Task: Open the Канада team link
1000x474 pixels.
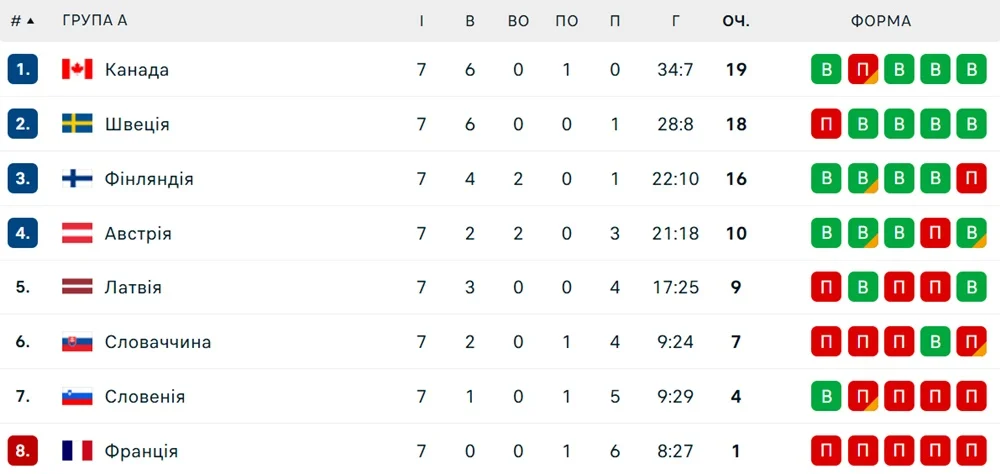Action: [x=136, y=70]
